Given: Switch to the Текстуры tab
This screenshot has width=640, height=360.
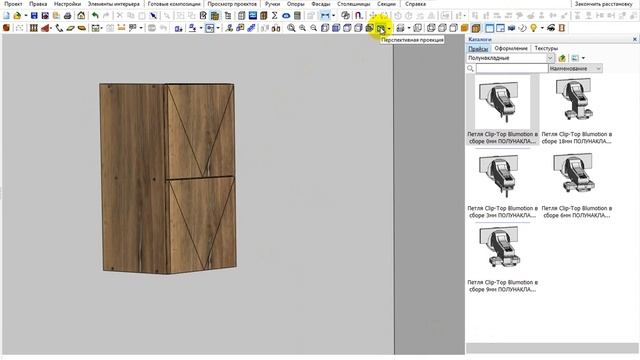Looking at the screenshot, I should (x=546, y=49).
